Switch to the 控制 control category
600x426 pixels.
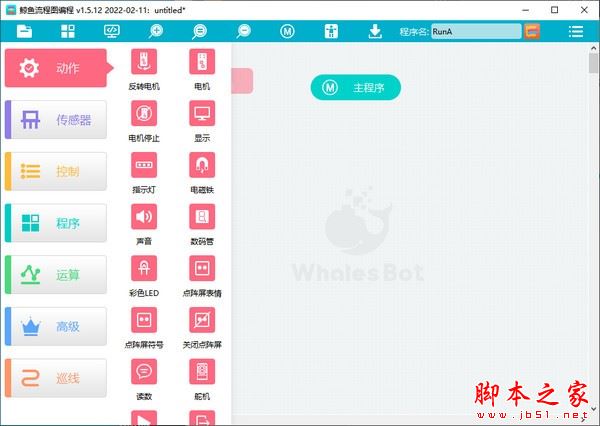pos(56,171)
